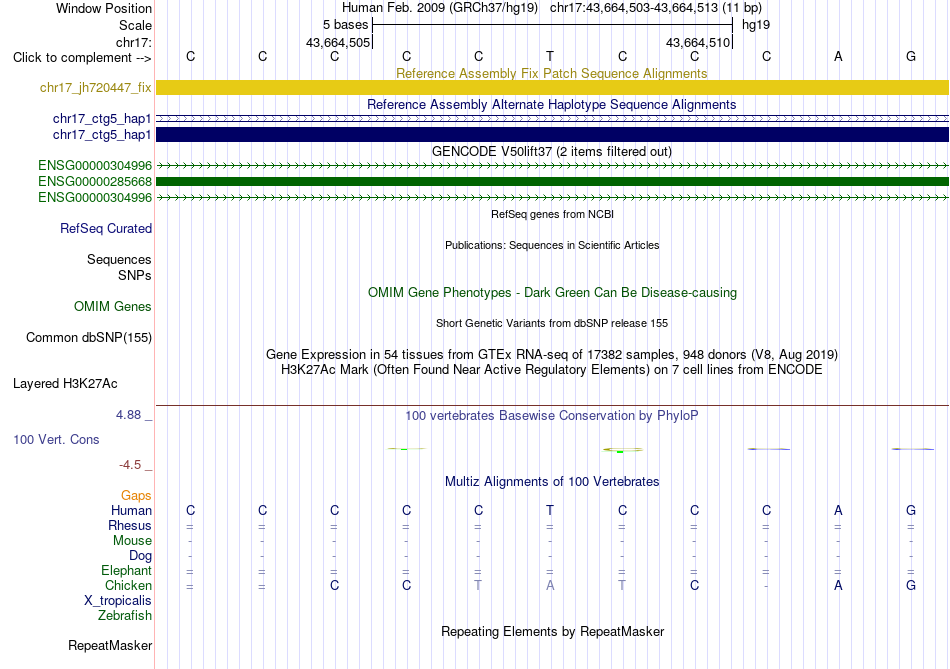Image resolution: width=950 pixels, height=669 pixels.
Task: Select the OMIM Genes label
Action: coord(112,307)
